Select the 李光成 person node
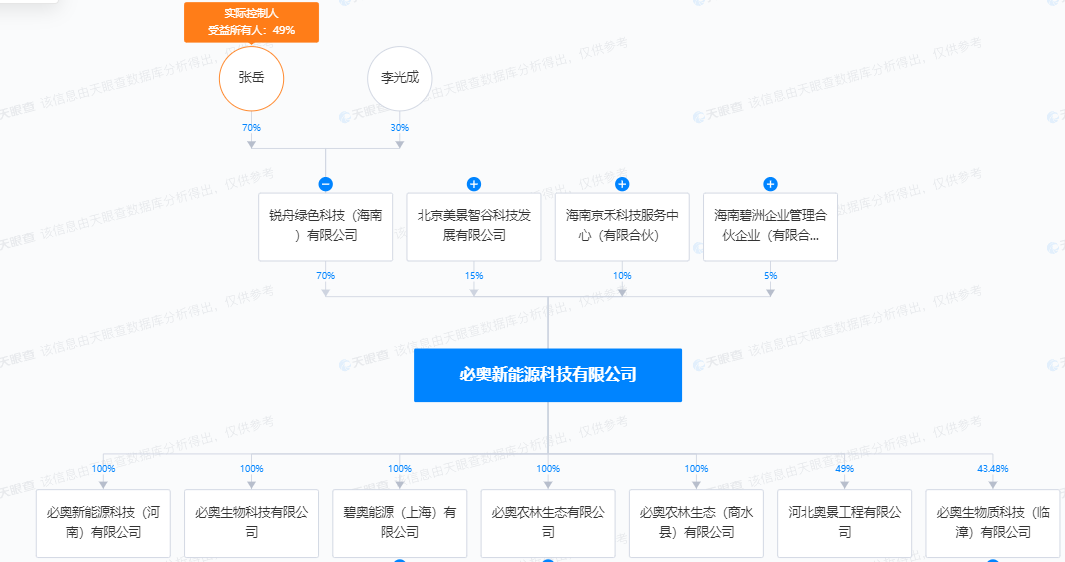Viewport: 1065px width, 562px height. (x=400, y=77)
